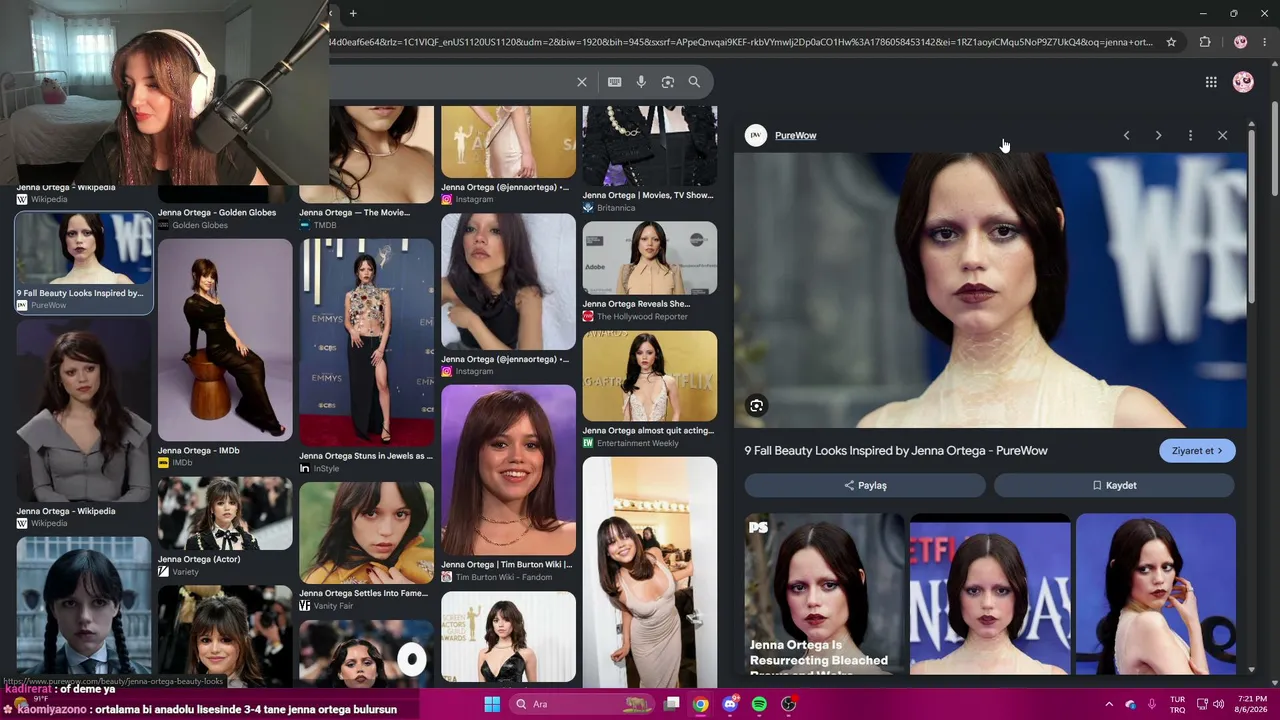This screenshot has width=1280, height=720.
Task: Open the Google account avatar
Action: tap(1243, 82)
